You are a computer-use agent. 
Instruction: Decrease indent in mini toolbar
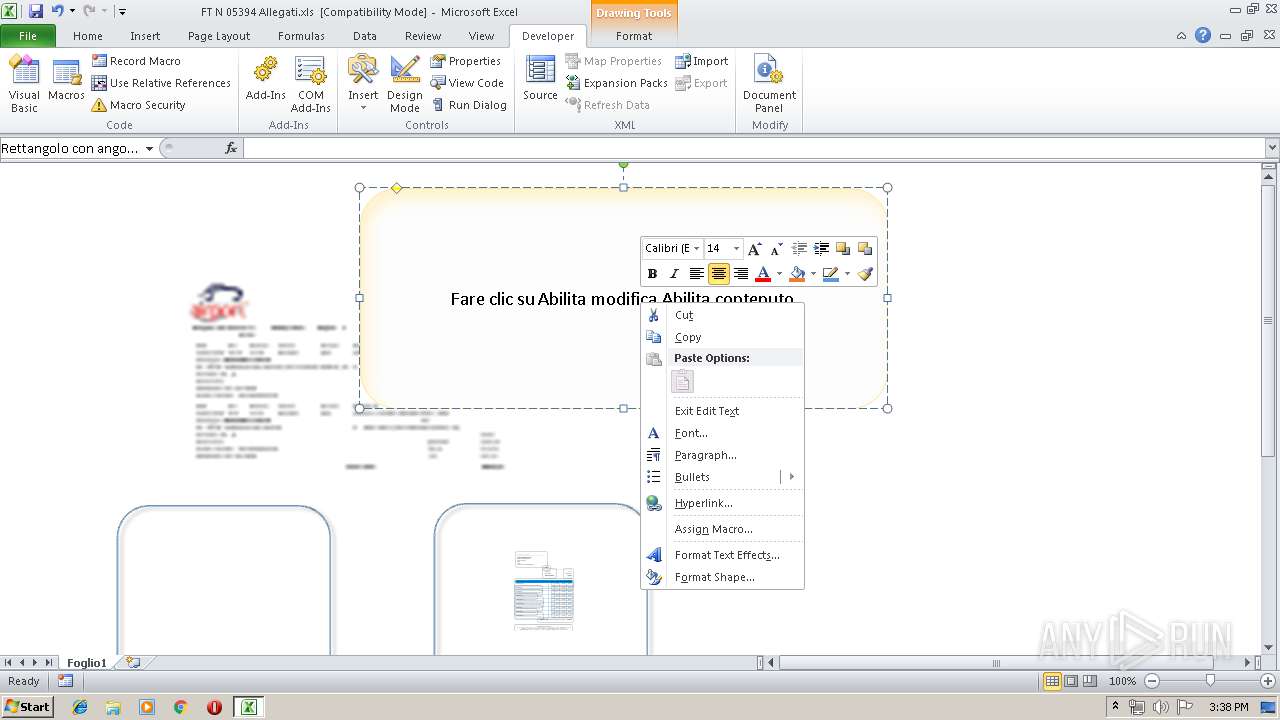click(799, 248)
